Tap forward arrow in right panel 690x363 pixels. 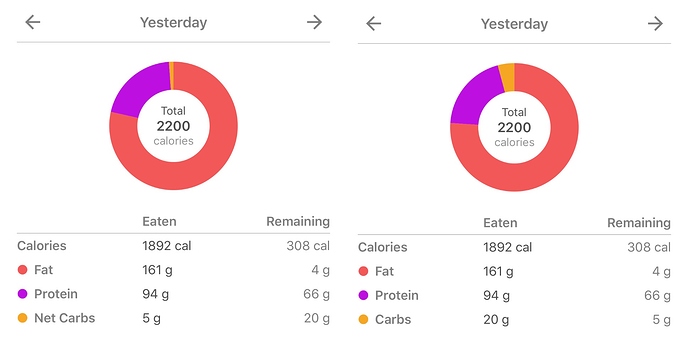(x=655, y=23)
